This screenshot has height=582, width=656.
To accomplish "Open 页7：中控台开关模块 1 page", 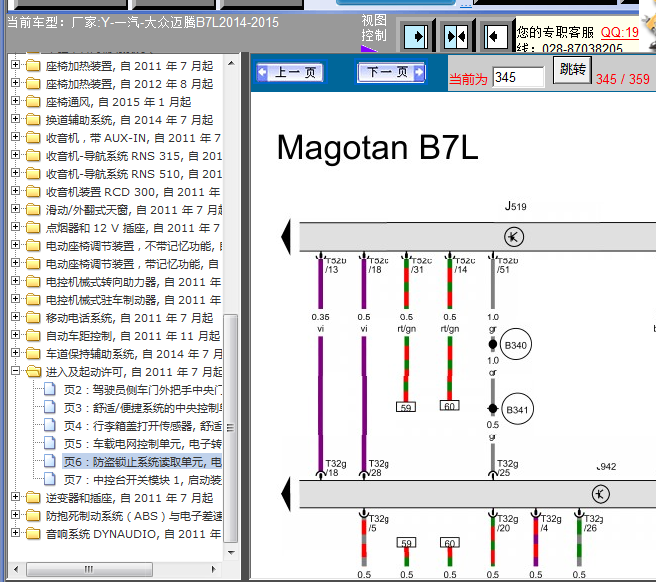I will click(143, 480).
